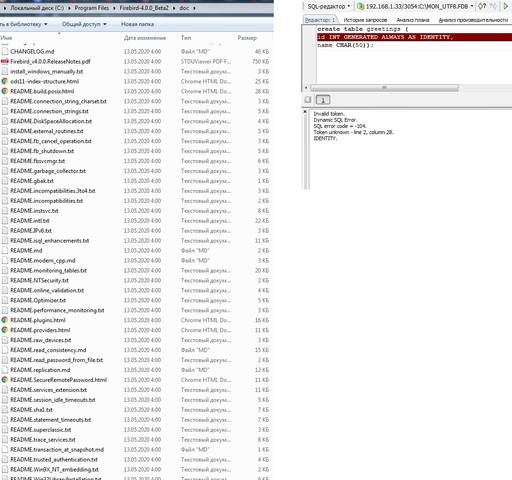The image size is (512, 480).
Task: Click the query plan question-mark icon
Action: [482, 6]
